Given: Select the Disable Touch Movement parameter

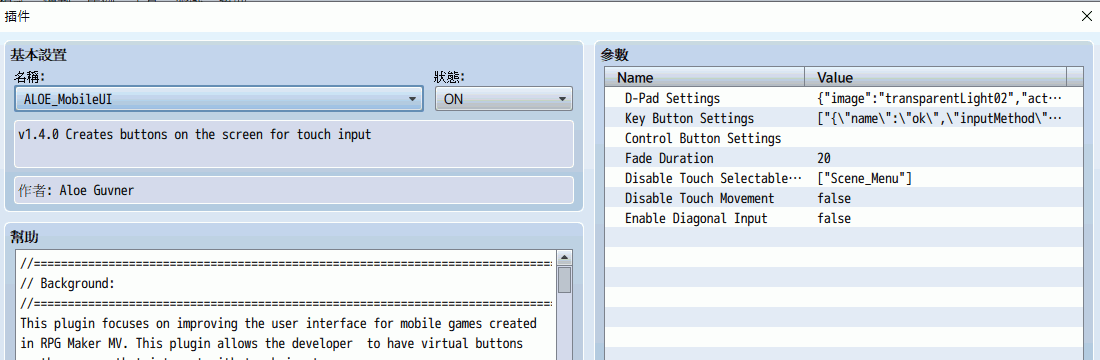Looking at the screenshot, I should coord(699,199).
